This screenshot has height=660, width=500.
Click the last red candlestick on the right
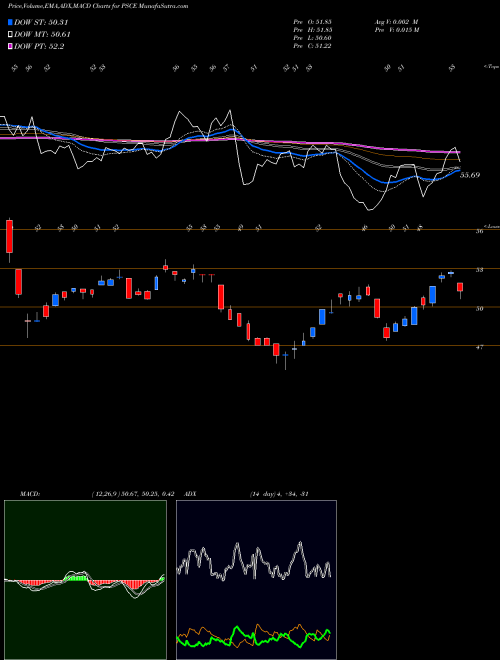point(460,287)
